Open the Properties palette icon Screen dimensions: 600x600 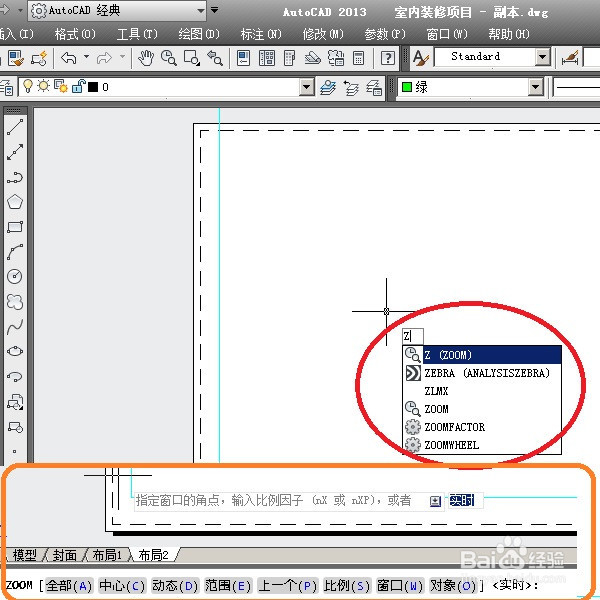click(243, 58)
